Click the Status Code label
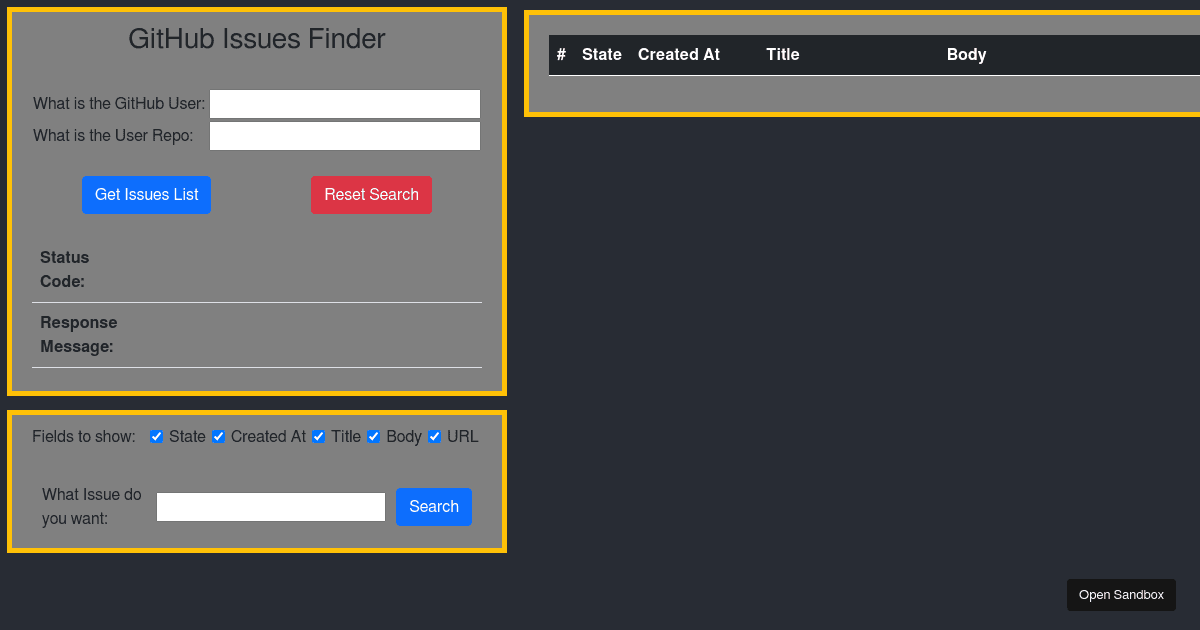1200x630 pixels. coord(64,269)
